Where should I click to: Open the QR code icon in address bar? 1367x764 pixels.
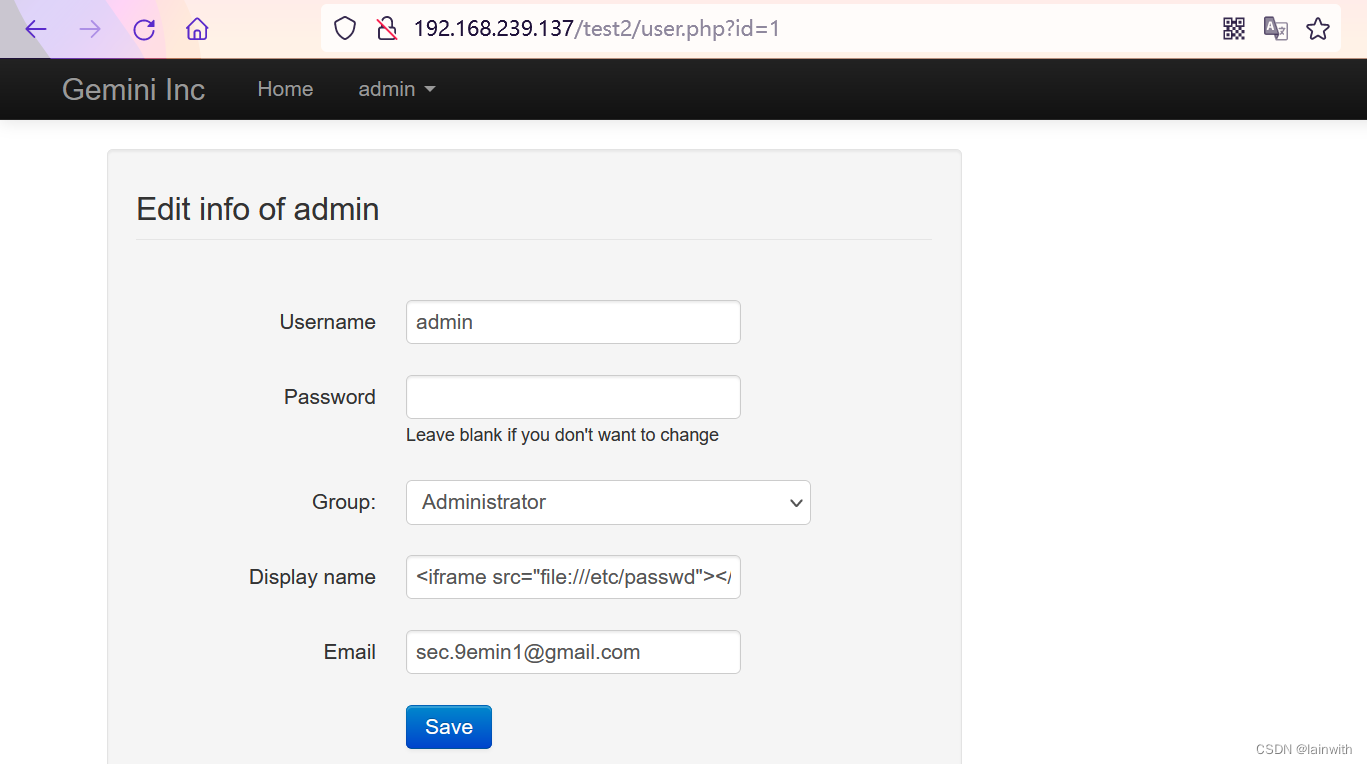click(x=1234, y=29)
